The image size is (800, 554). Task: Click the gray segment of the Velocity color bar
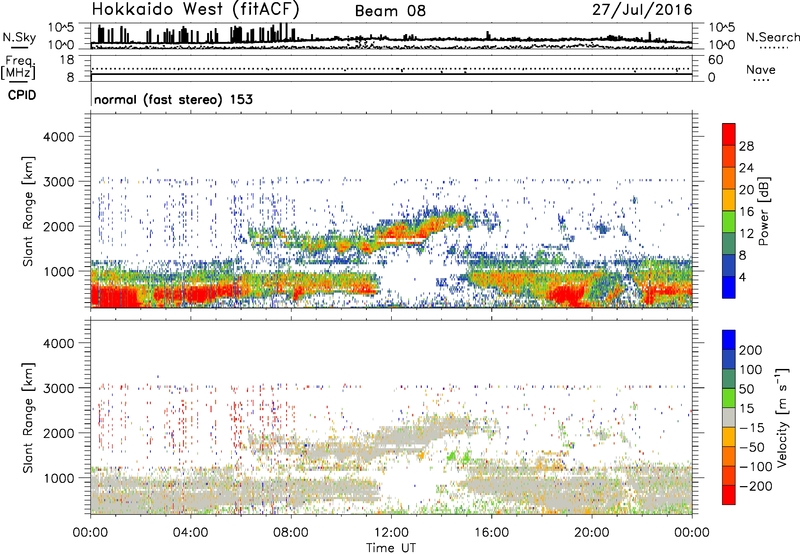click(729, 417)
